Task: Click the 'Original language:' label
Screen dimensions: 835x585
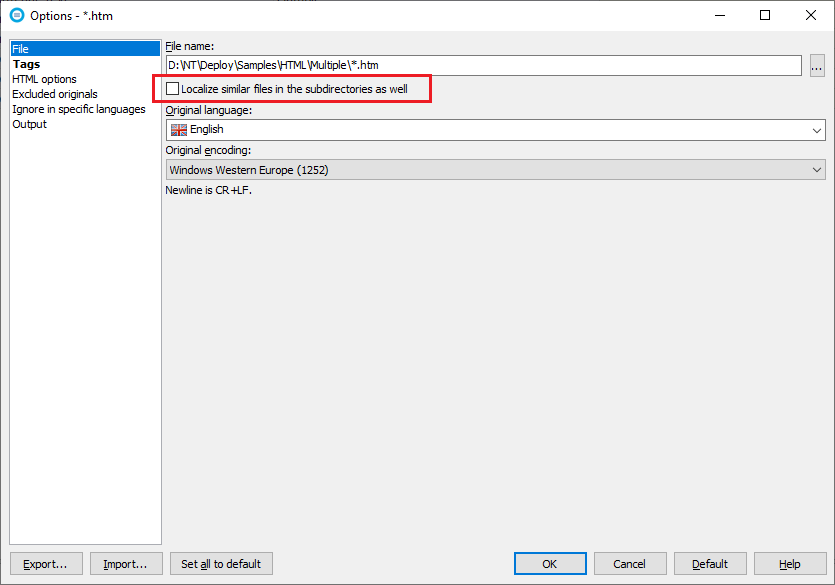Action: tap(209, 111)
